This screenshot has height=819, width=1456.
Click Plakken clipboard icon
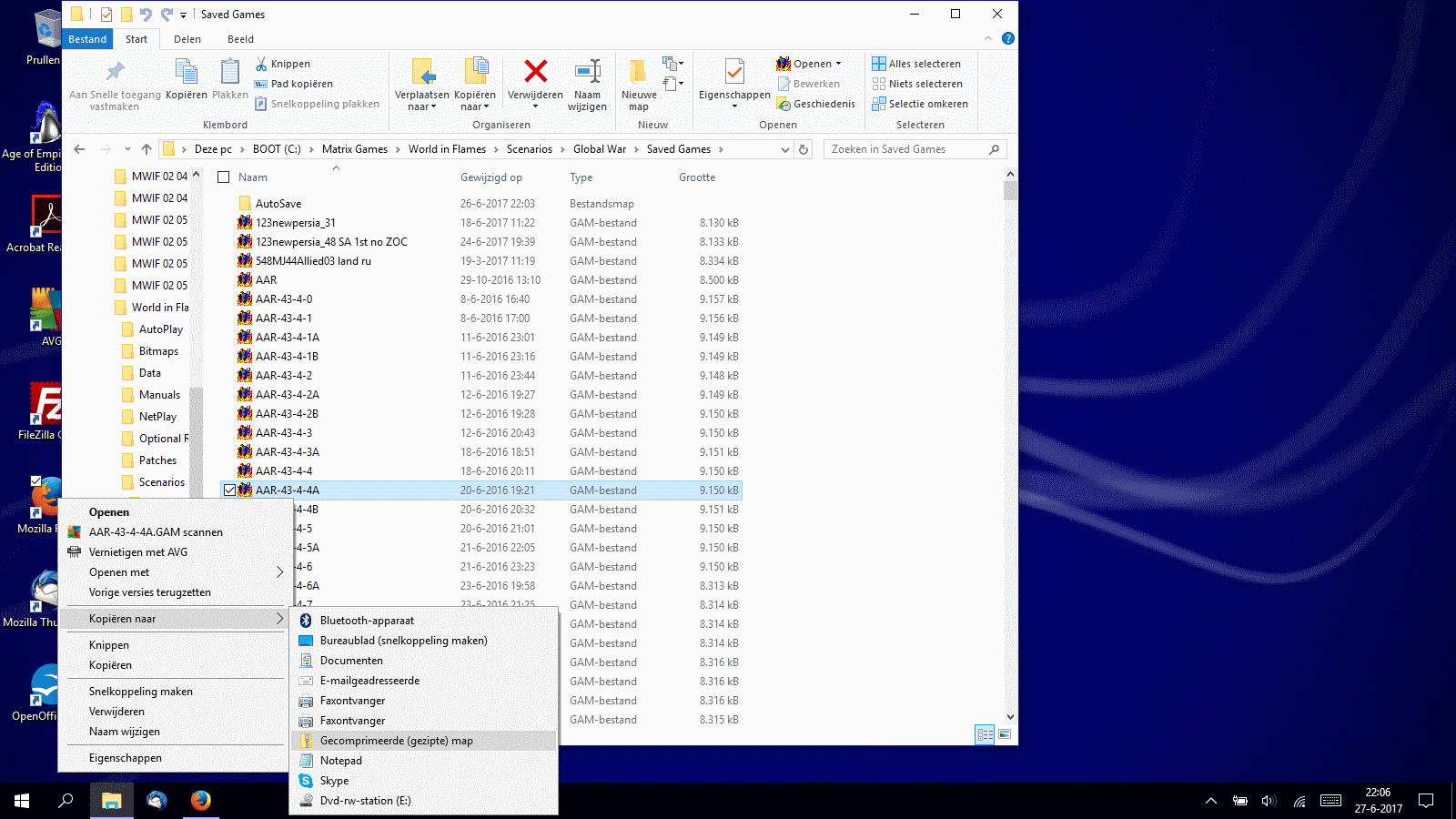coord(230,72)
